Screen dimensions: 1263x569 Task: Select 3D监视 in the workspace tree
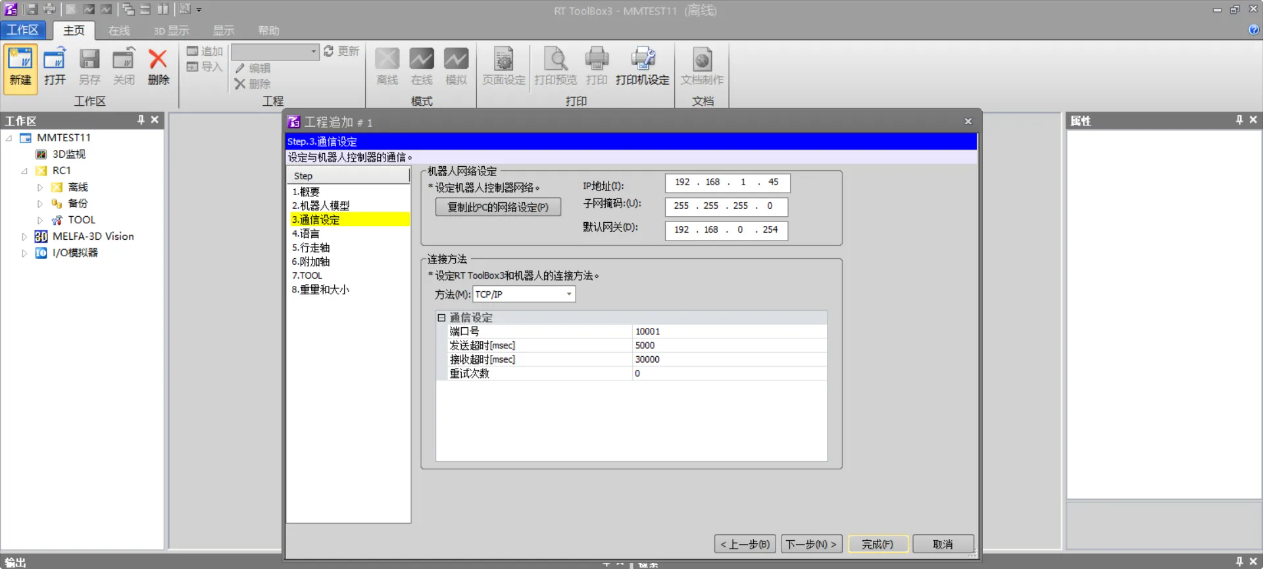(x=68, y=154)
